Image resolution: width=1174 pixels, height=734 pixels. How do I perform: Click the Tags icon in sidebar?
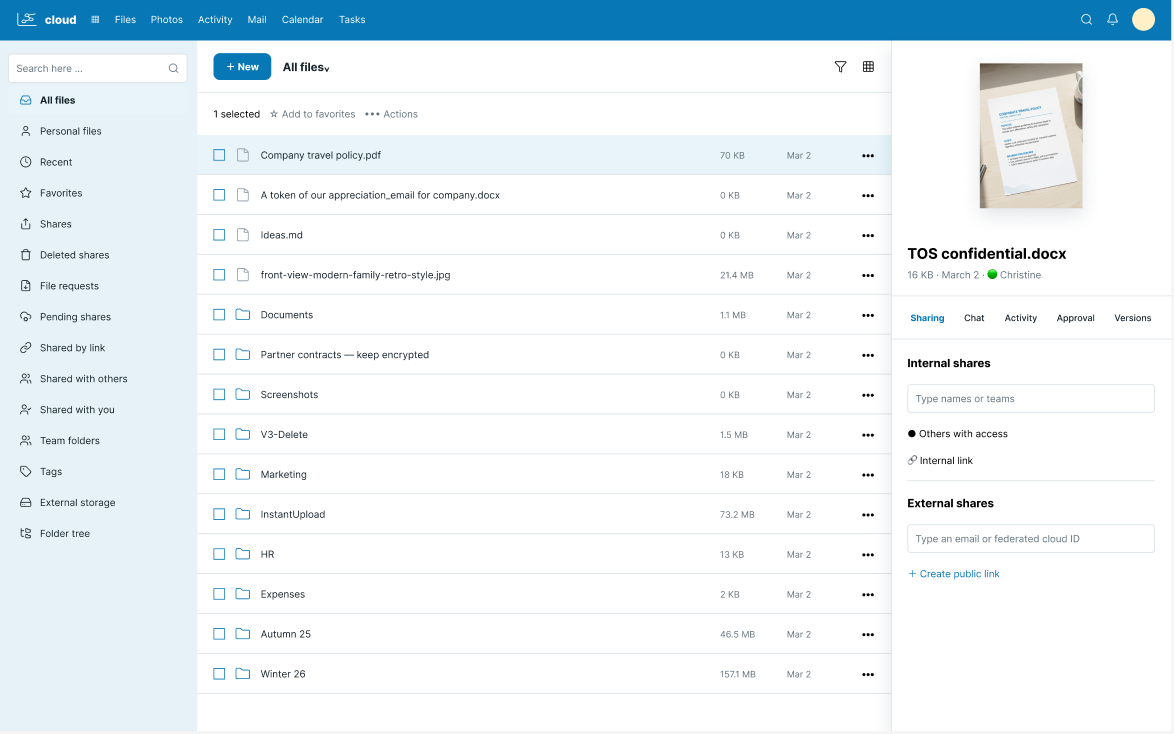coord(25,472)
